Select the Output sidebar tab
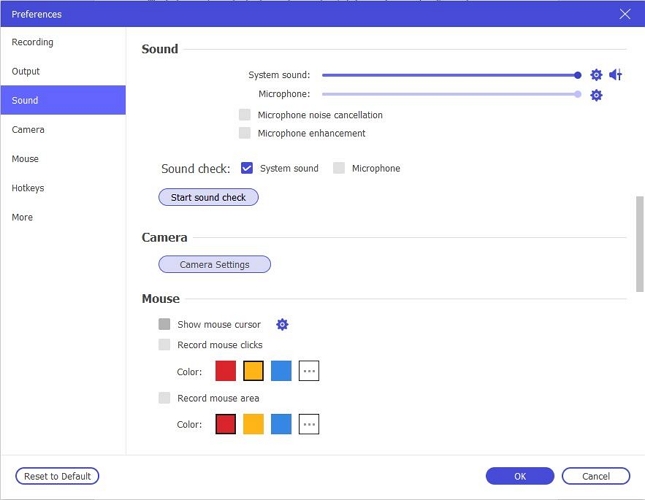Screen dimensions: 645x500 pos(26,72)
